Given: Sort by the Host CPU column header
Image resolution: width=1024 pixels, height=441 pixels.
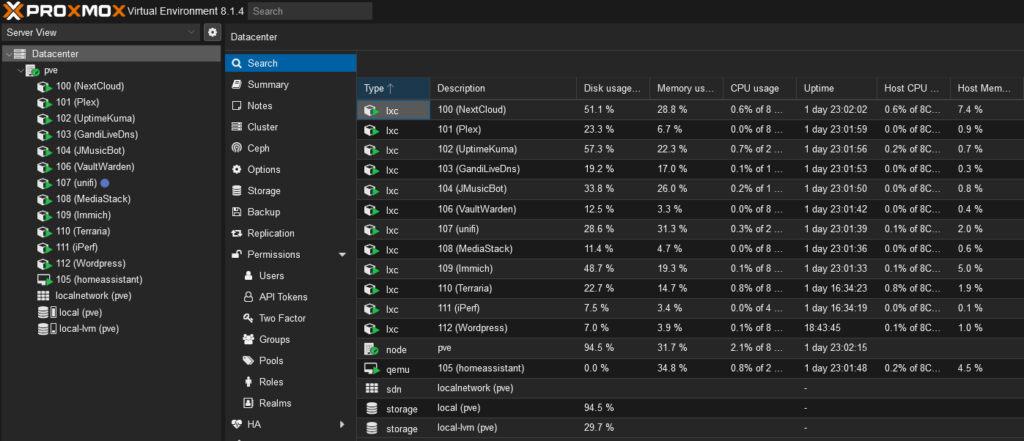Looking at the screenshot, I should tap(913, 88).
